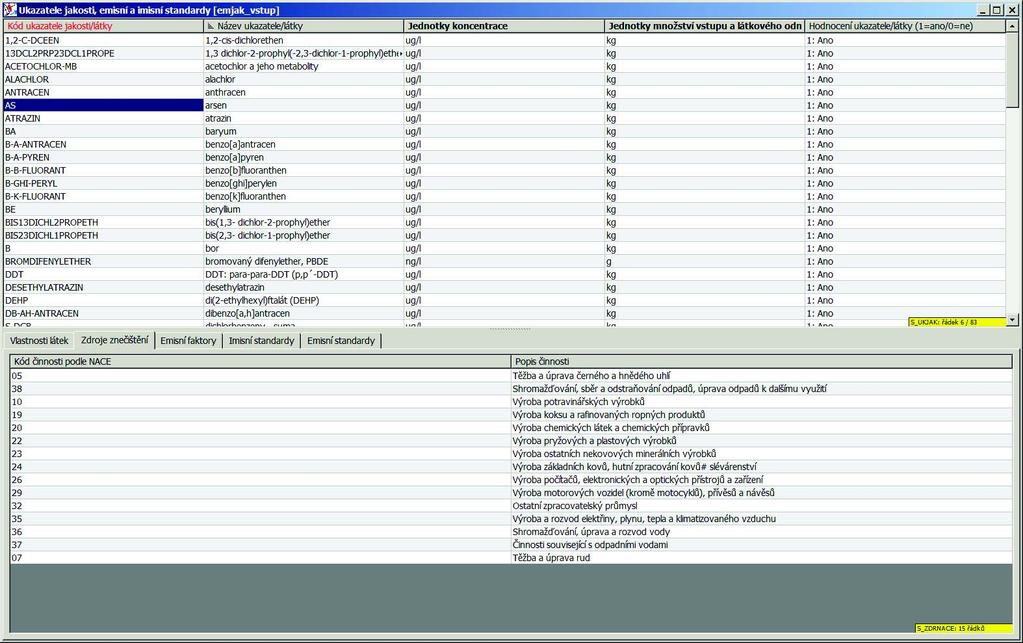This screenshot has height=643, width=1023.
Task: Click 'Činnosti související s odpadními vodami'
Action: (x=590, y=545)
